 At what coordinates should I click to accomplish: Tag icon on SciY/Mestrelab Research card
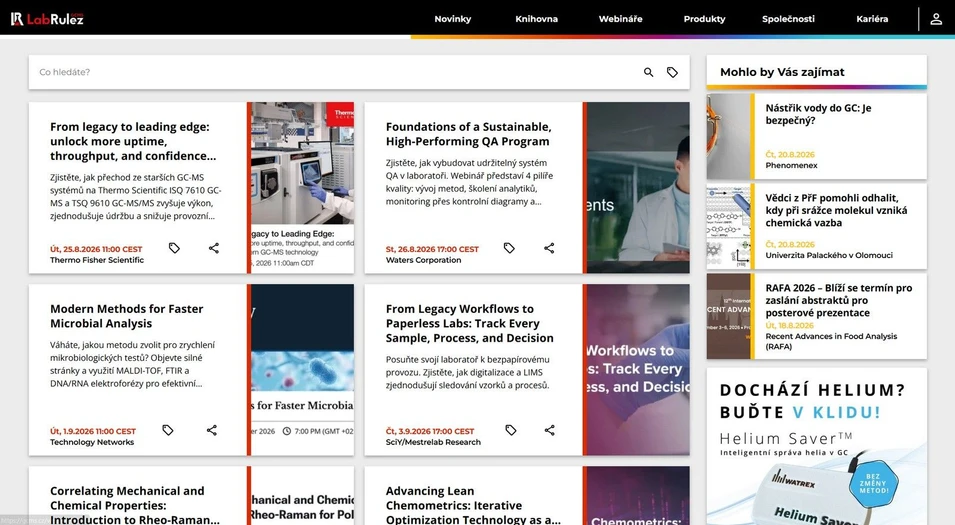point(511,430)
